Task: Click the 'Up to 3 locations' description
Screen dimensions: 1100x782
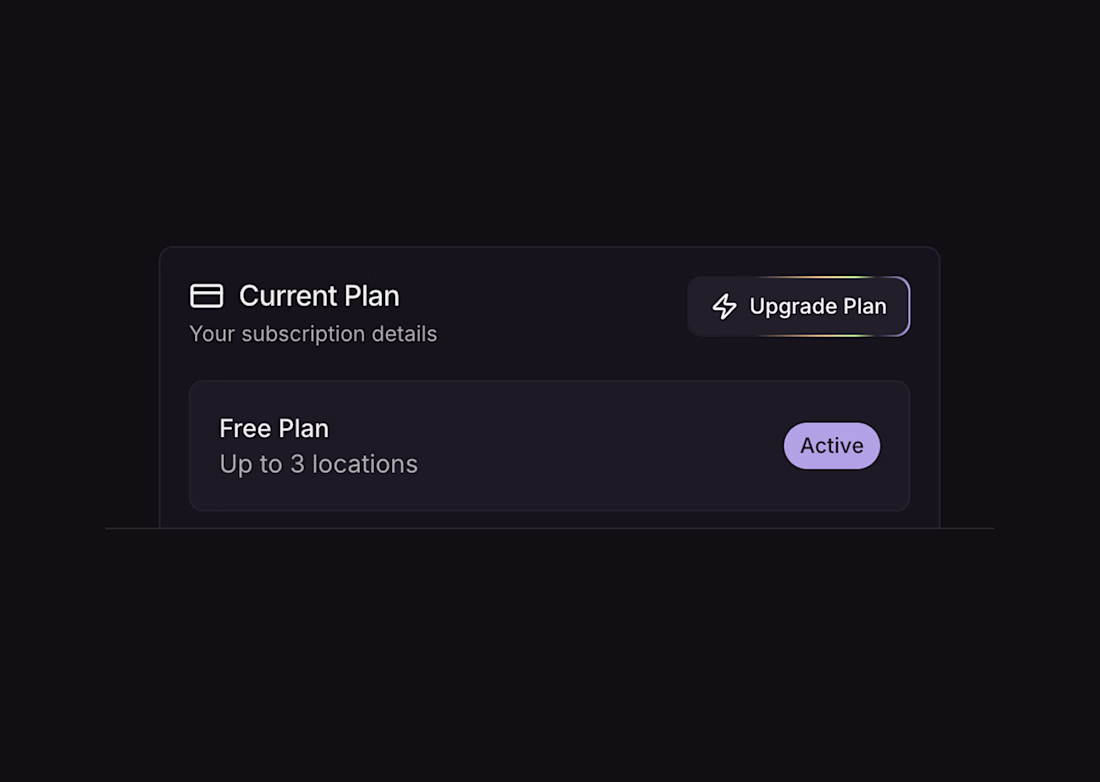Action: tap(318, 464)
